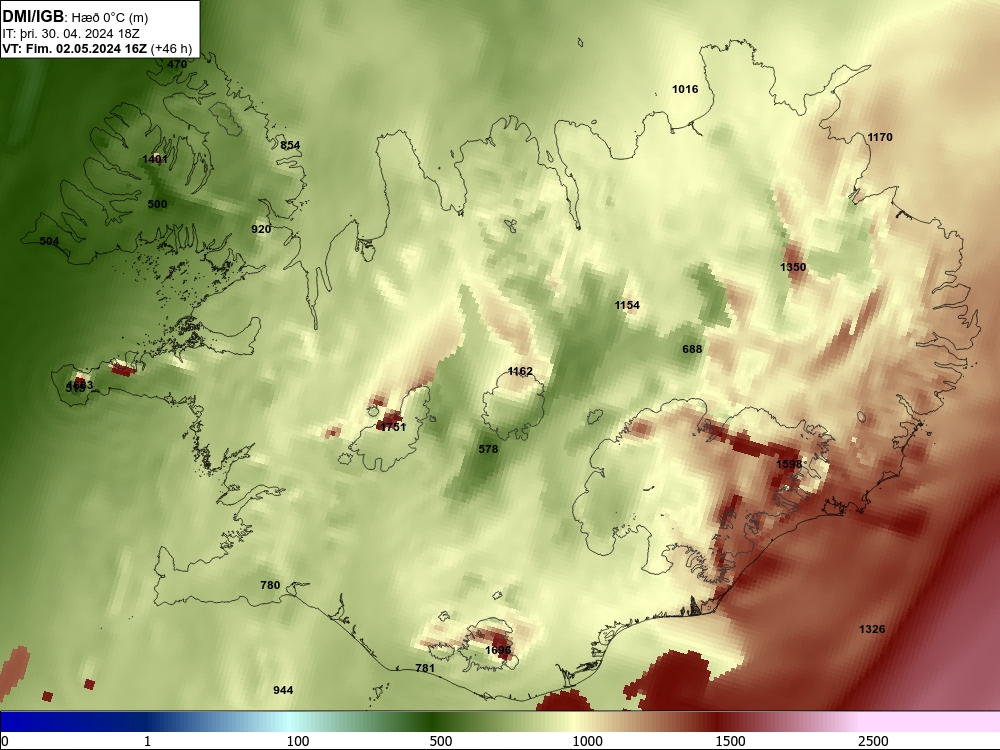1000x750 pixels.
Task: Click the 504 value label on the map
Action: (x=49, y=241)
